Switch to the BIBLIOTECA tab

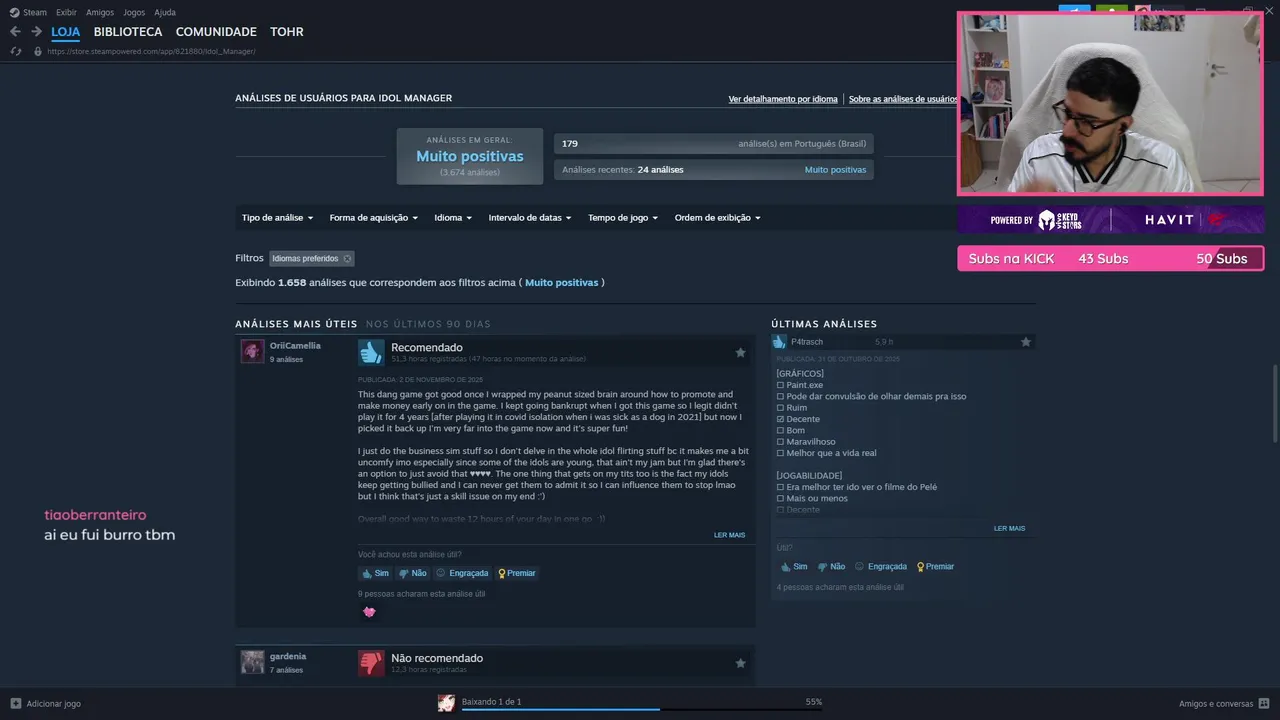tap(128, 32)
